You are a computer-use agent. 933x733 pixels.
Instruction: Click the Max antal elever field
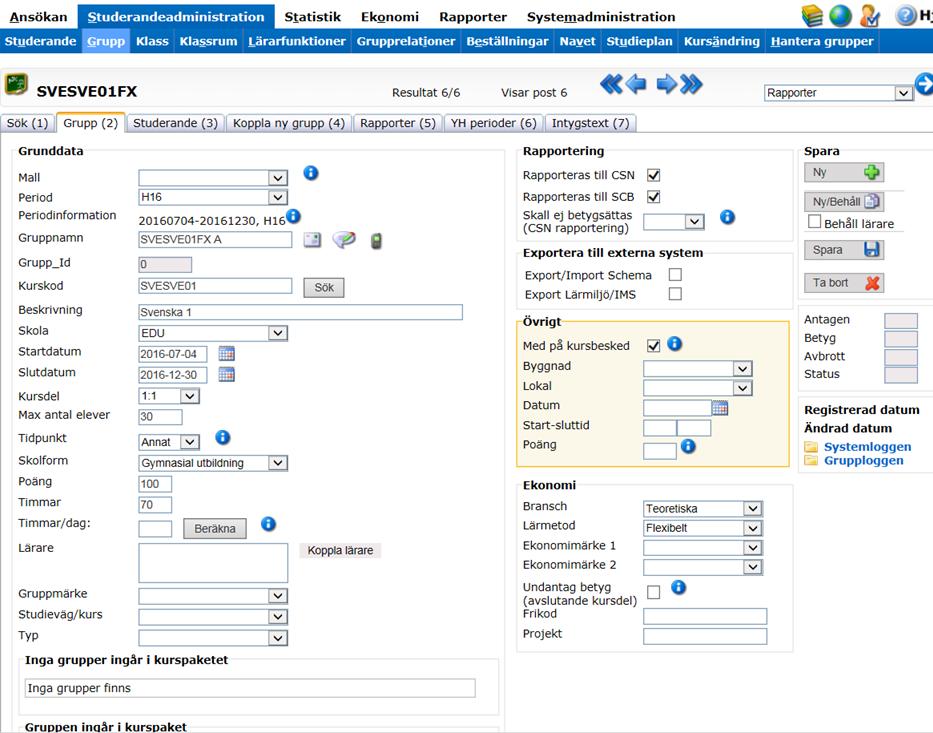pos(160,416)
